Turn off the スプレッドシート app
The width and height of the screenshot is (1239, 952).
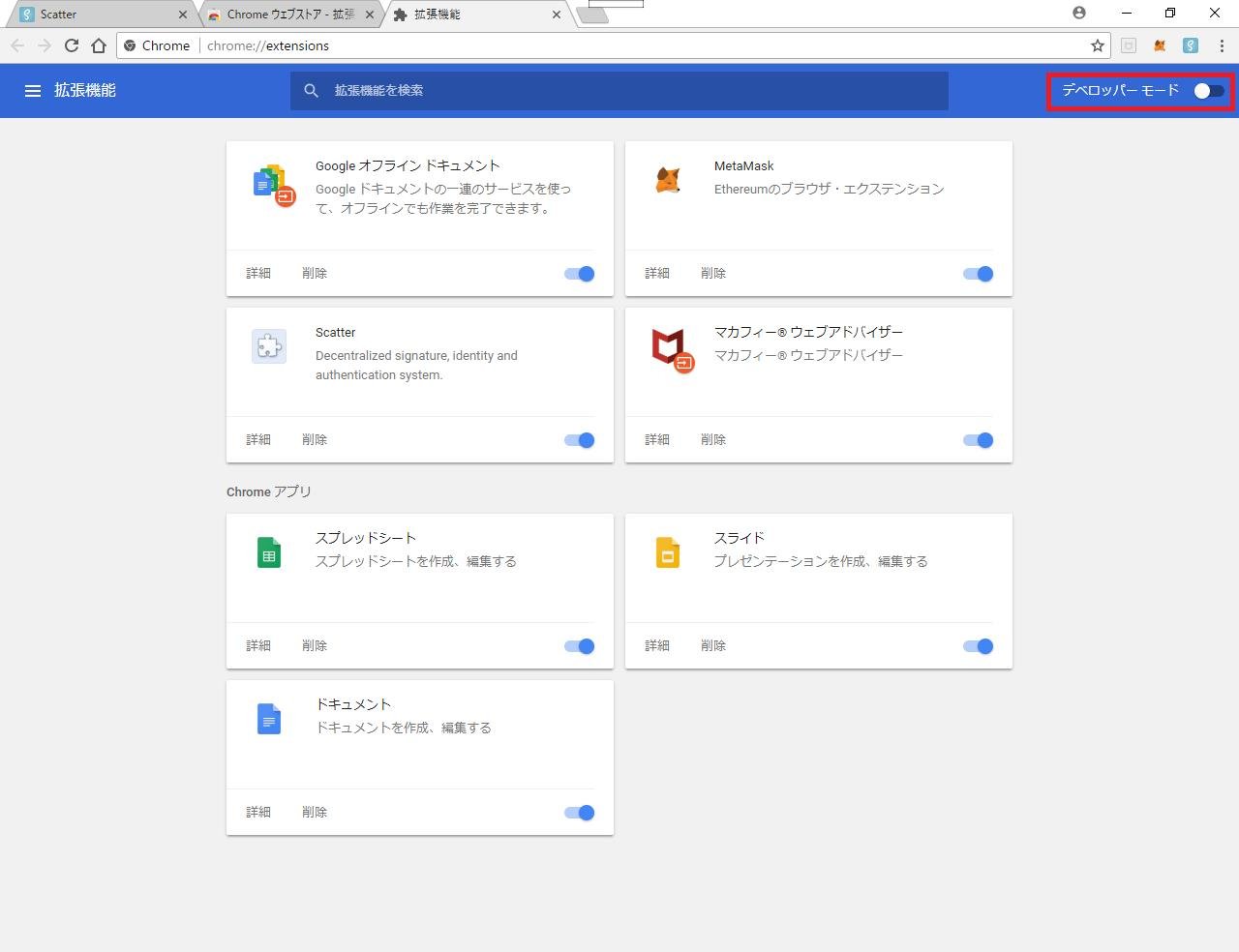(x=580, y=646)
